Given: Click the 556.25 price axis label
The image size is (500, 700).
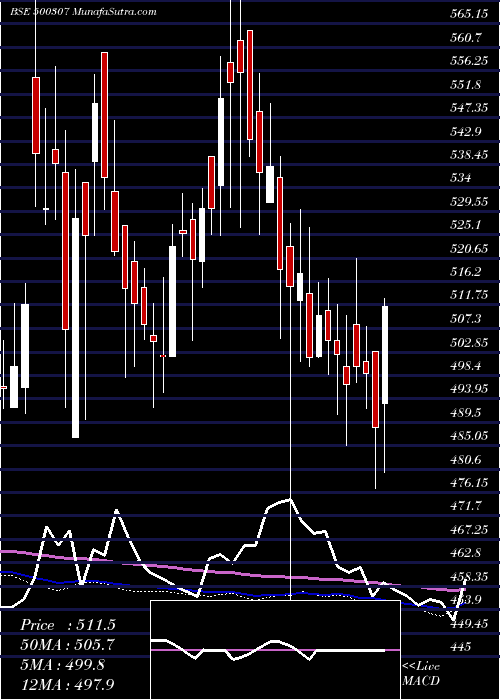Looking at the screenshot, I should click(469, 61).
